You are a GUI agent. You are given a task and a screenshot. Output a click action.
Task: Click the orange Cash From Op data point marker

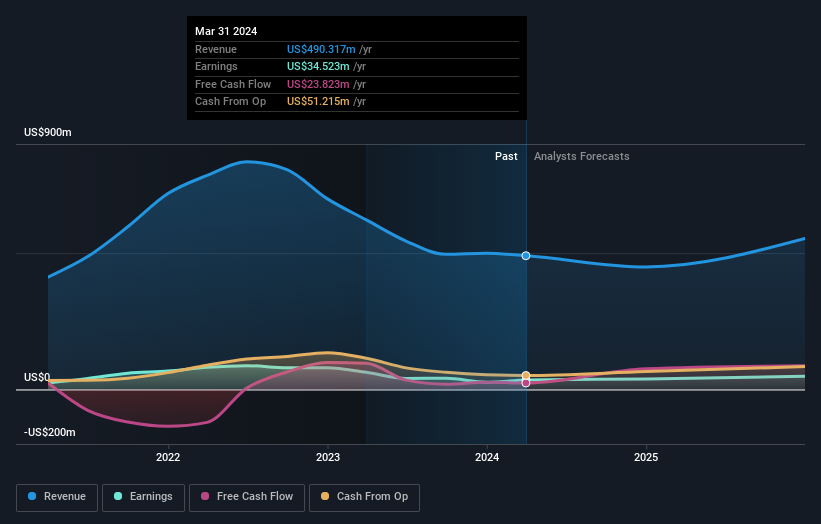point(526,375)
